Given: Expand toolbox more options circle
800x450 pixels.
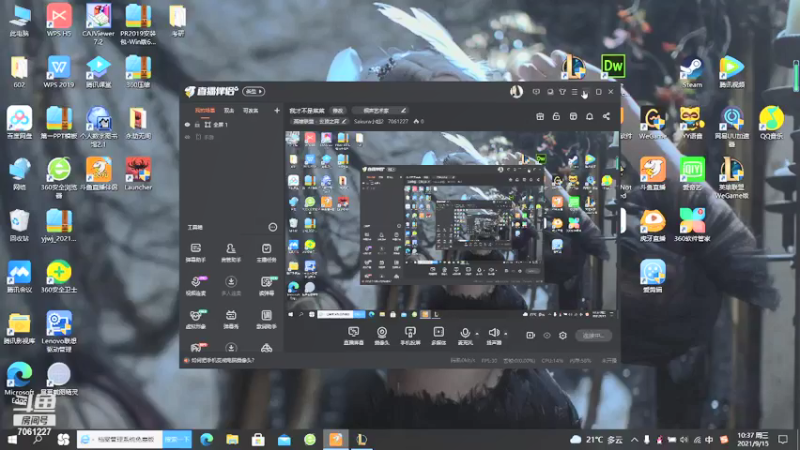Looking at the screenshot, I should [272, 227].
